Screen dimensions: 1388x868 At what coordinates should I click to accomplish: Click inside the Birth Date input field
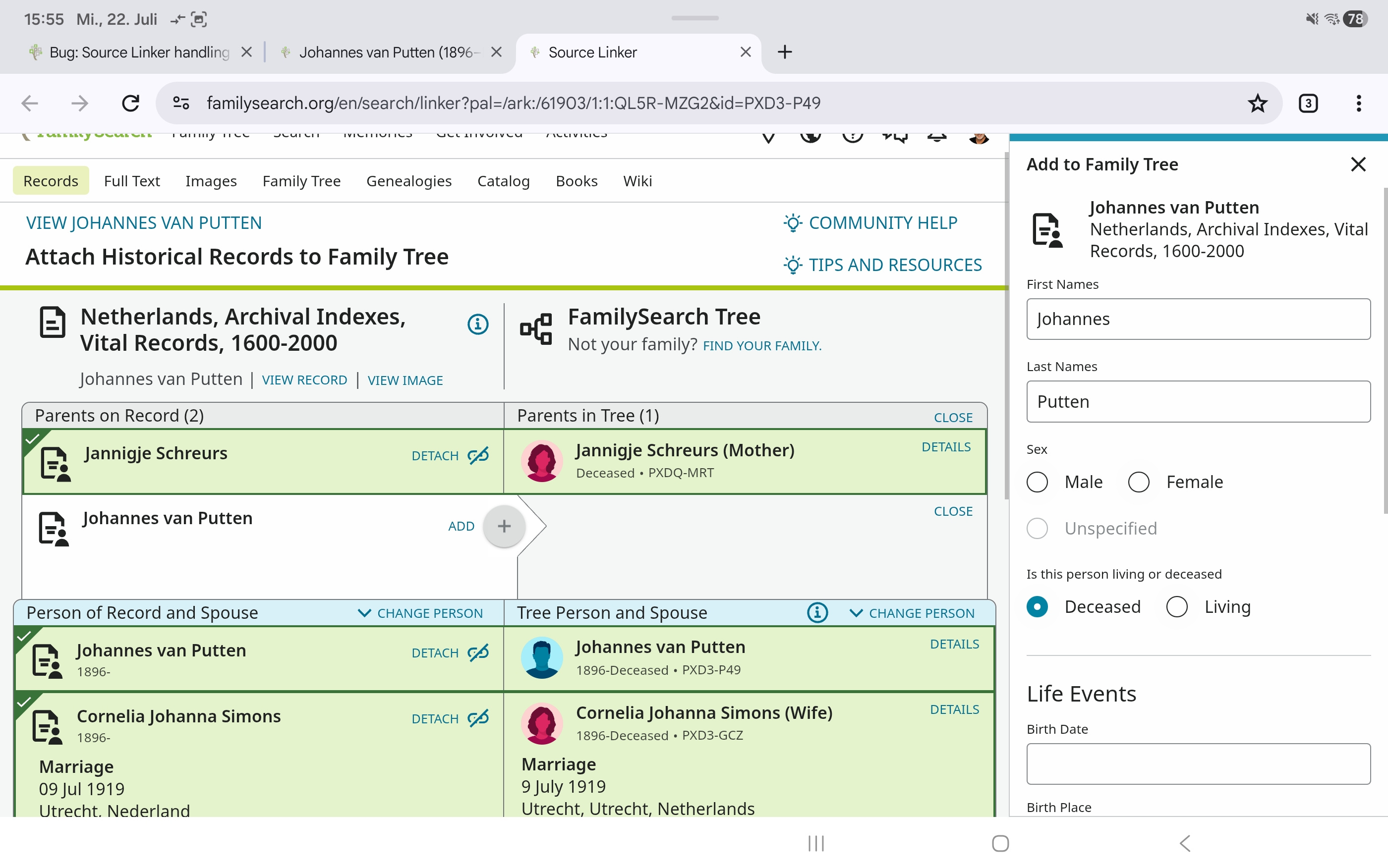coord(1198,764)
